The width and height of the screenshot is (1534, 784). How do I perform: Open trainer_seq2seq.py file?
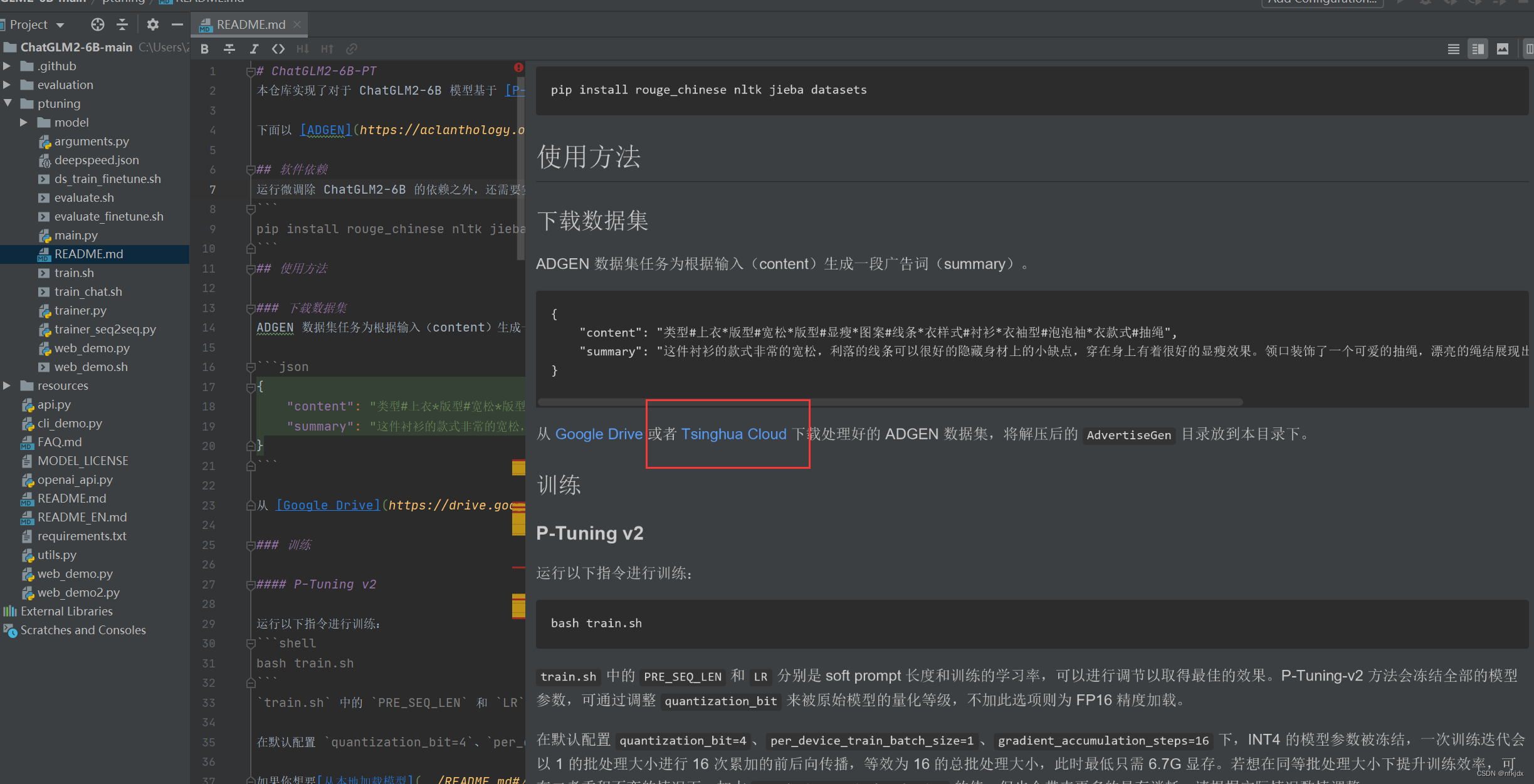[x=105, y=329]
